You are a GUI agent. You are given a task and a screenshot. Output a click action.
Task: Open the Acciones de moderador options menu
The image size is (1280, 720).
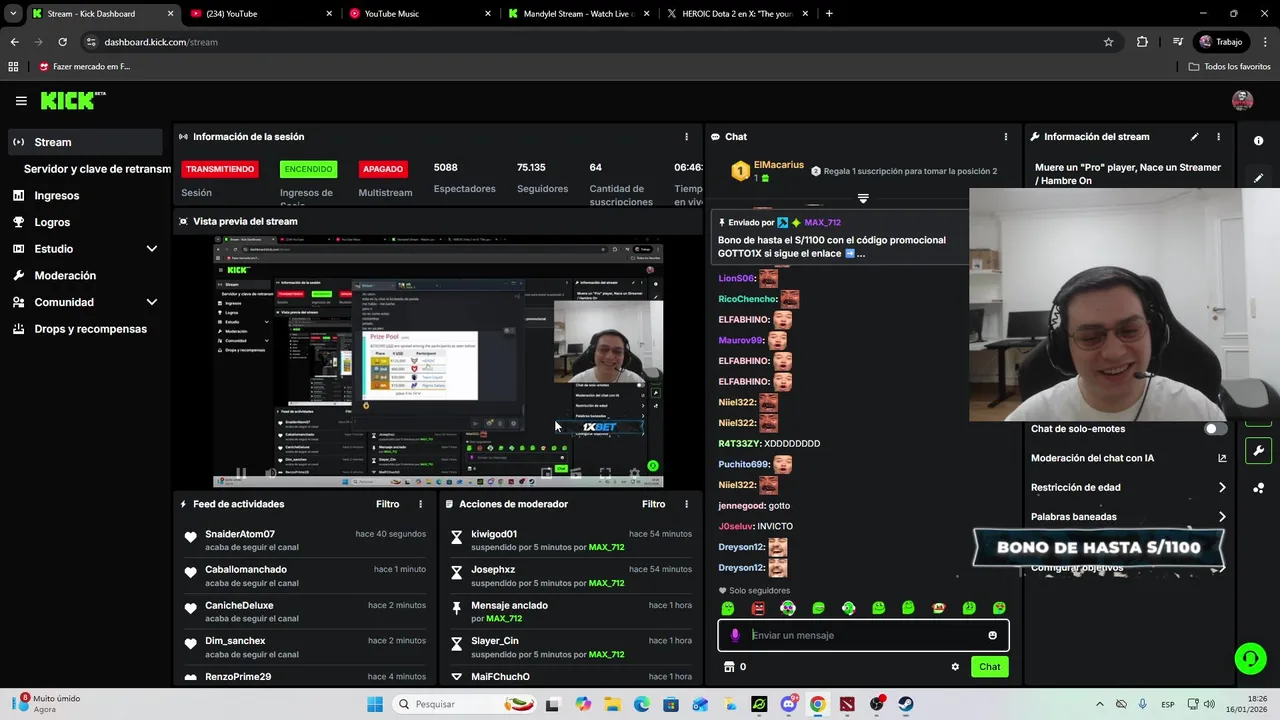686,505
